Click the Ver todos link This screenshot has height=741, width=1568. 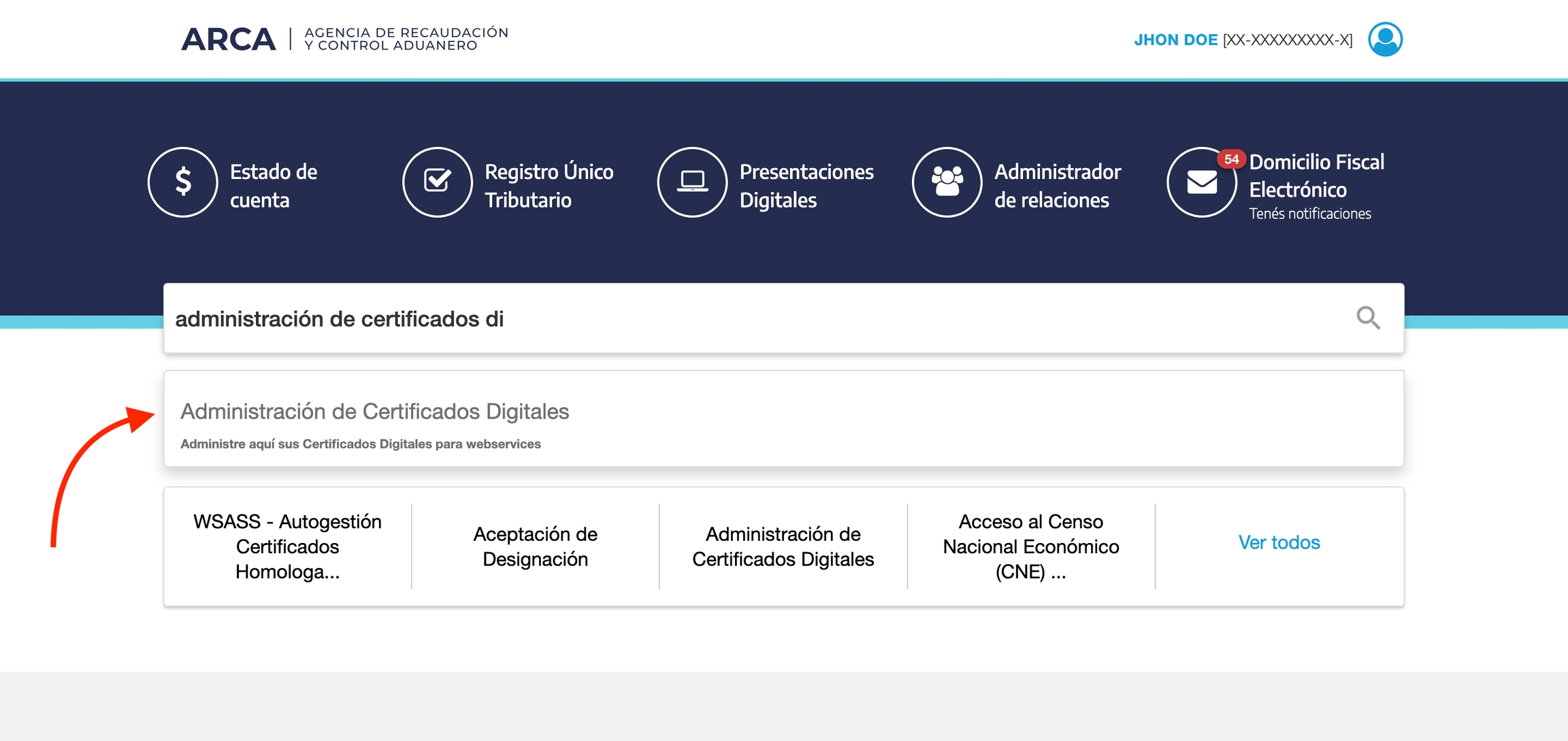tap(1279, 542)
